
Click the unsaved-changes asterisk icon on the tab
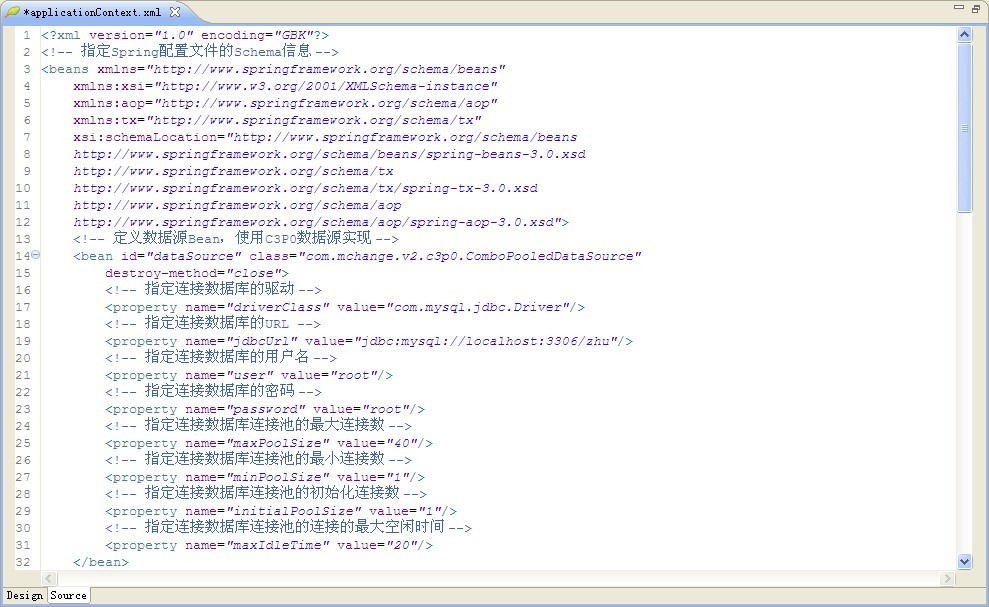(25, 12)
